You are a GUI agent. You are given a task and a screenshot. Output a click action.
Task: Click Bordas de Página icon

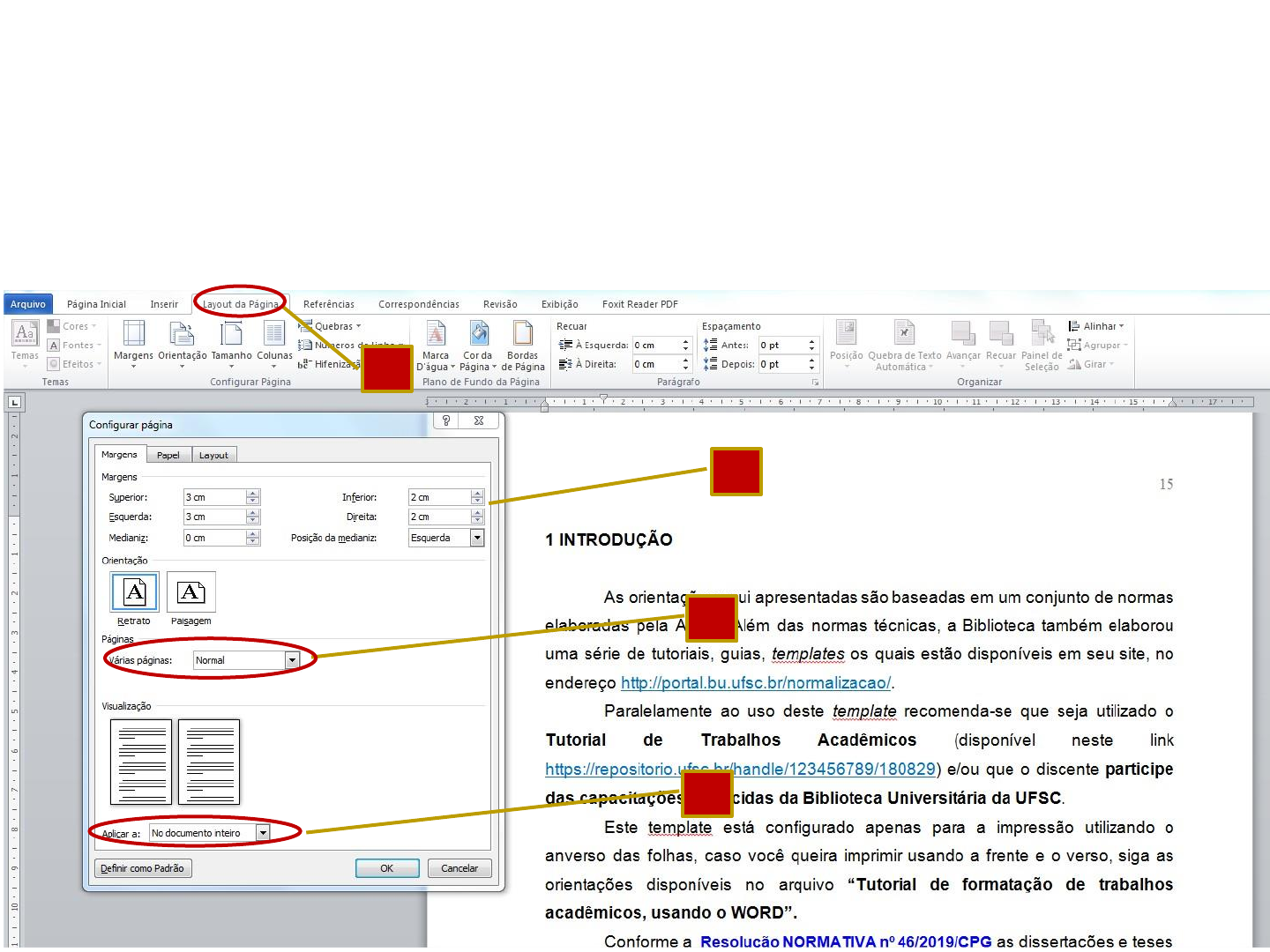point(523,335)
